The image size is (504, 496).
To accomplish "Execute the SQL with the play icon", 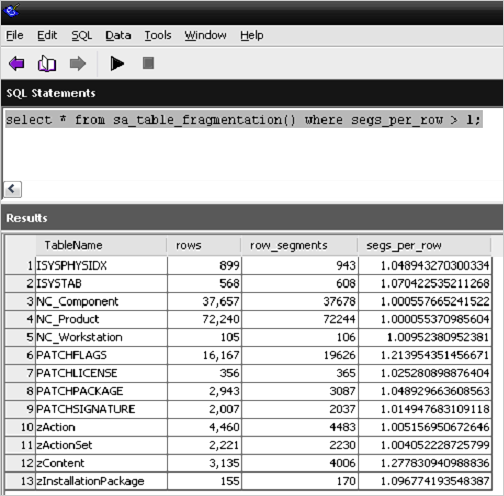I will [117, 63].
